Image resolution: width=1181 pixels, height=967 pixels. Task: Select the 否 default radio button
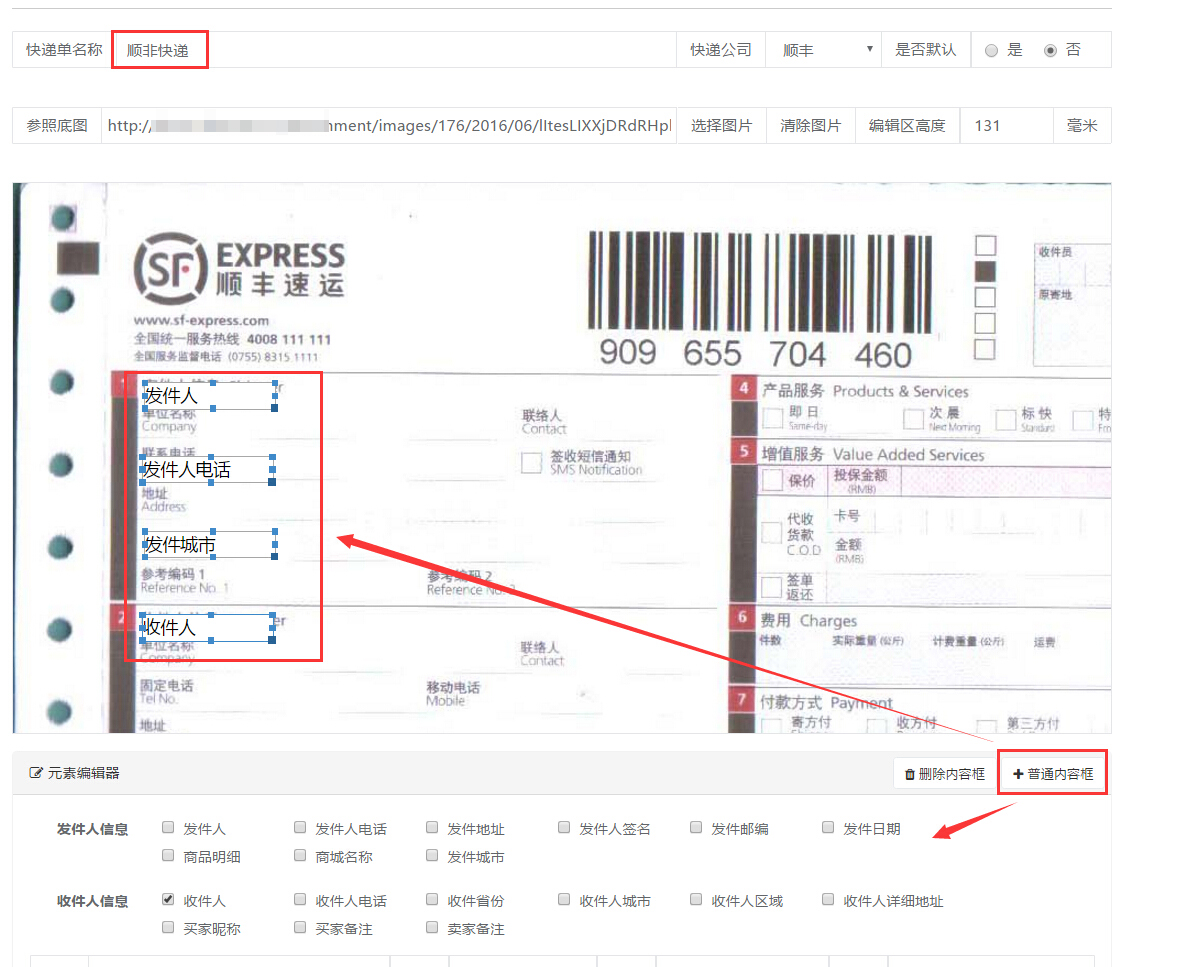click(1050, 51)
